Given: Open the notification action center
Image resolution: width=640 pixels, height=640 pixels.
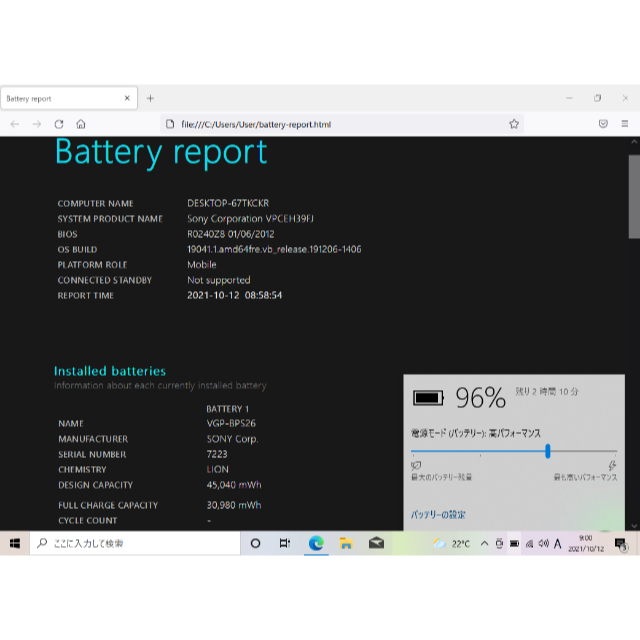Looking at the screenshot, I should click(x=621, y=544).
